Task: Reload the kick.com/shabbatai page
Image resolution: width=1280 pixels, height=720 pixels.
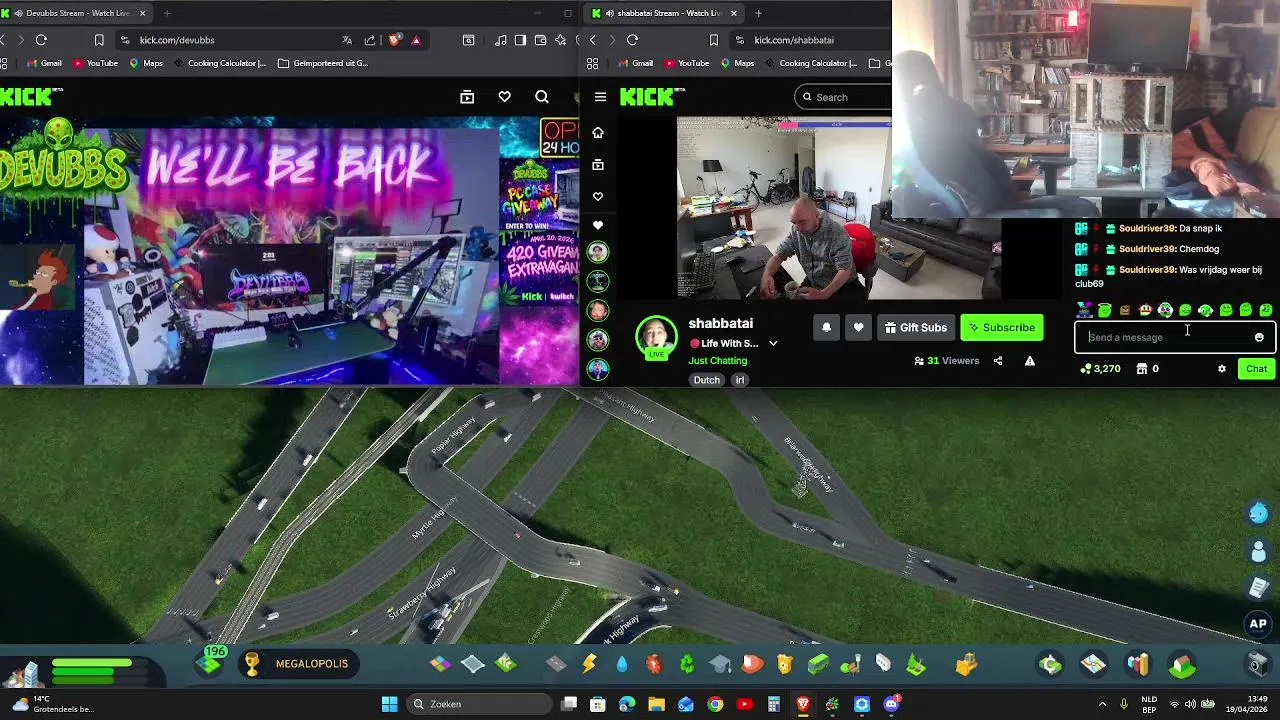Action: 632,40
